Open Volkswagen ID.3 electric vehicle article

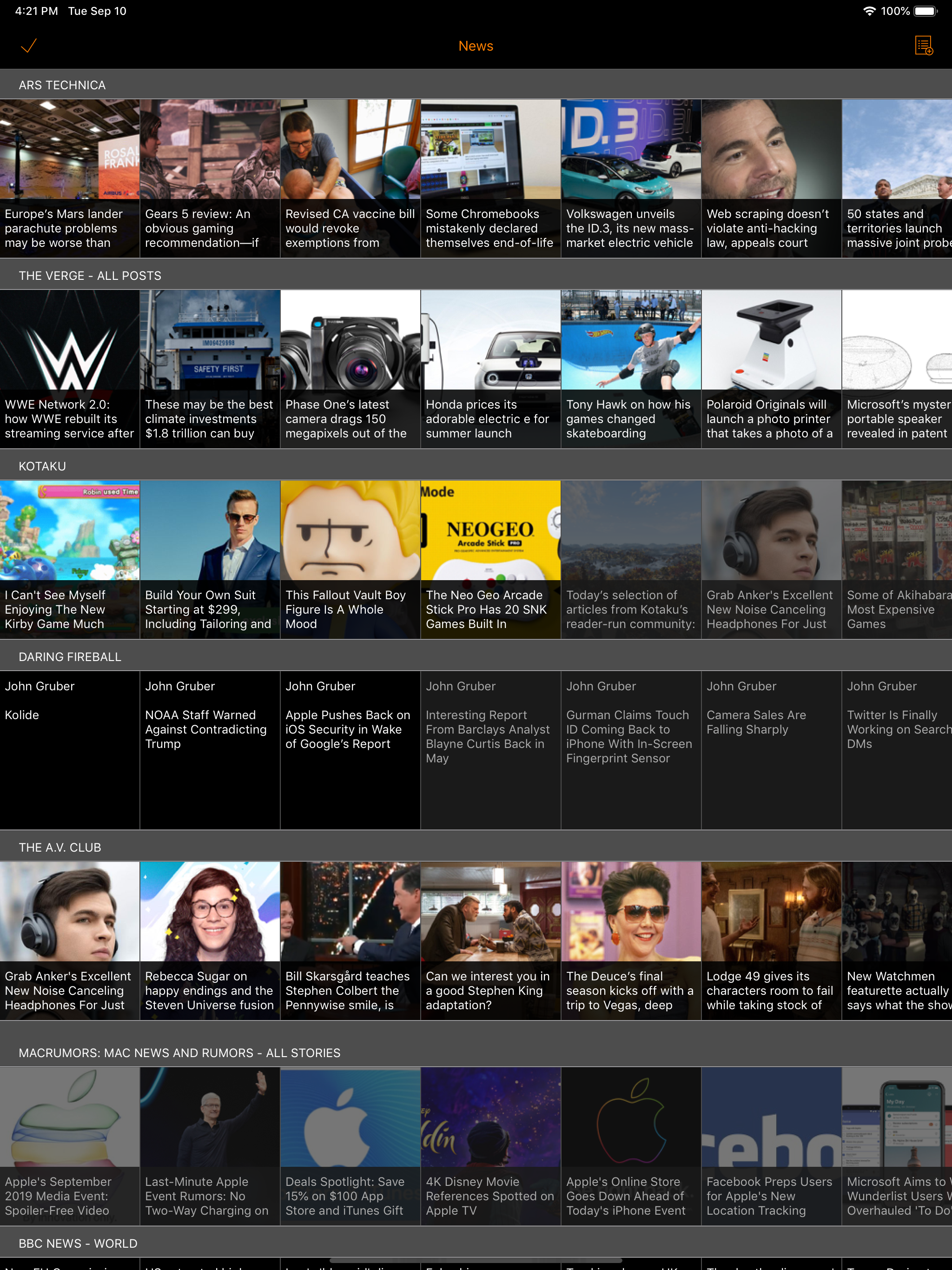coord(630,178)
